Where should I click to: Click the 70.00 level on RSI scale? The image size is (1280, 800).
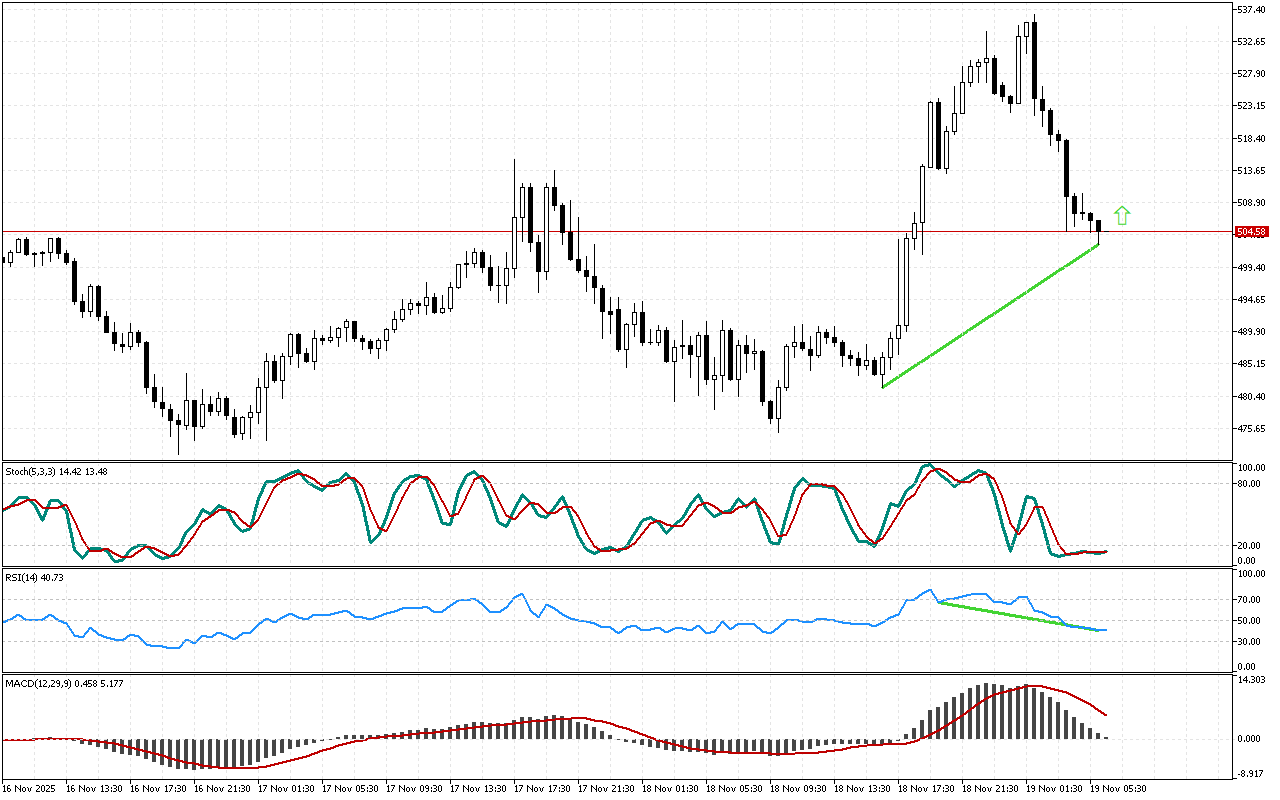(x=1249, y=600)
